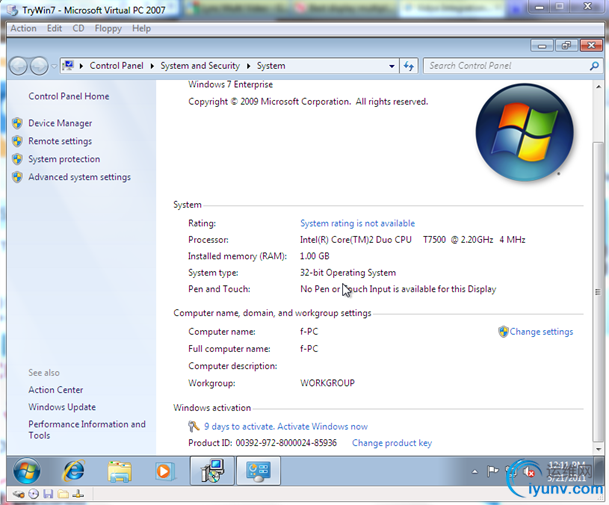Viewport: 609px width, 505px height.
Task: Click Change settings for computer name
Action: coord(541,332)
